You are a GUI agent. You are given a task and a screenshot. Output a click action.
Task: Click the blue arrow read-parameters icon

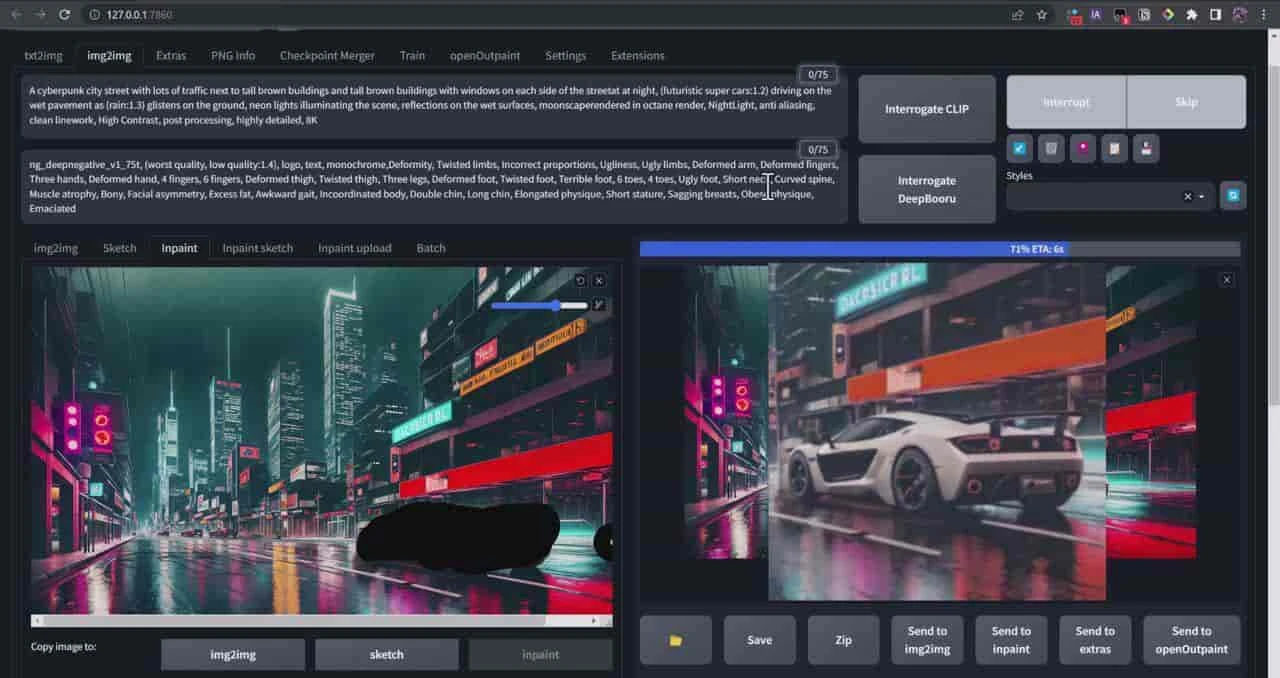[1019, 149]
